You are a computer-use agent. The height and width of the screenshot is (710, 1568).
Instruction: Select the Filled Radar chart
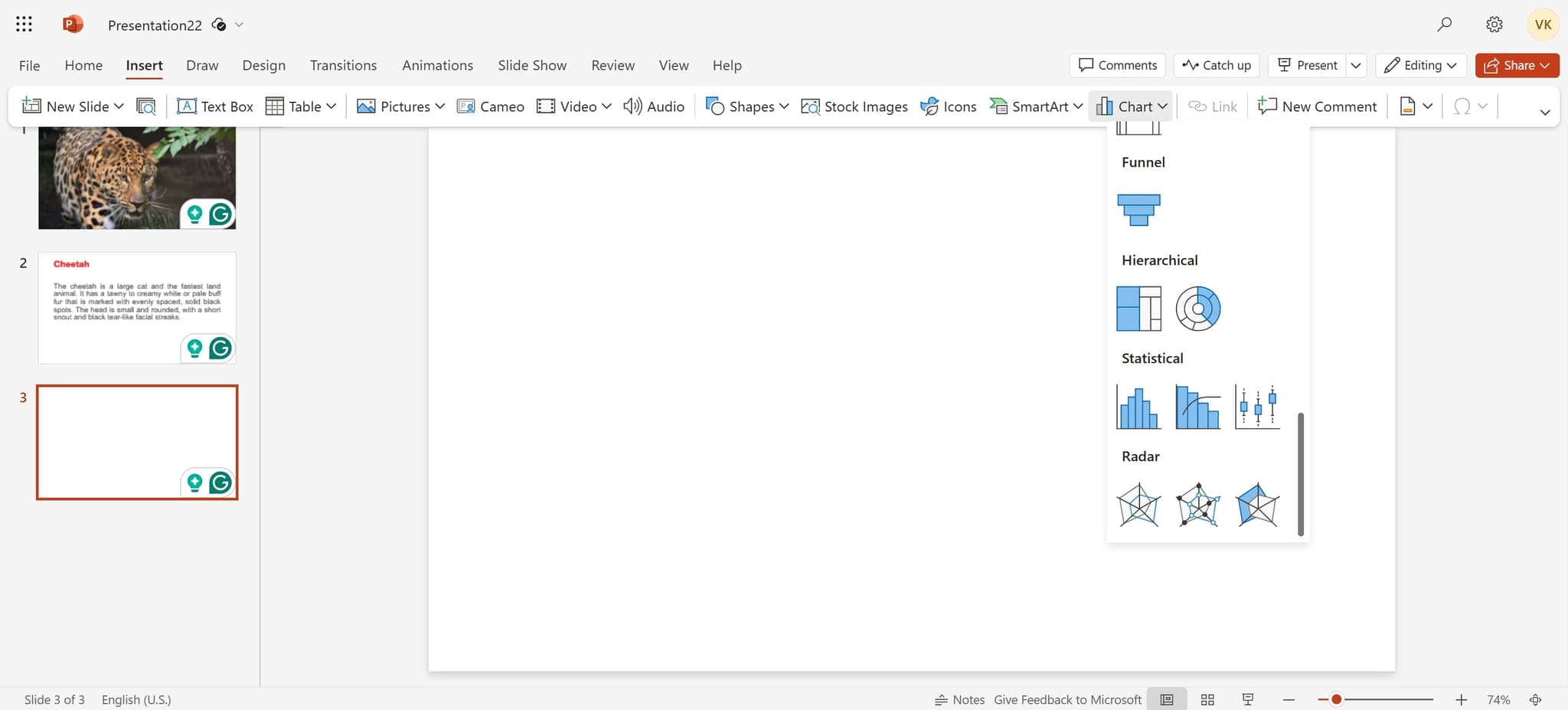pos(1257,504)
